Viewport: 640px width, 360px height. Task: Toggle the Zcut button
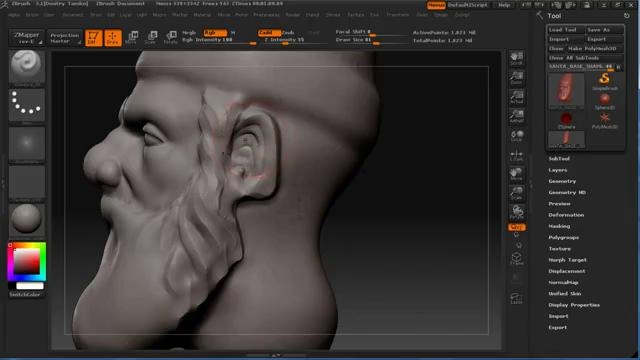click(314, 32)
